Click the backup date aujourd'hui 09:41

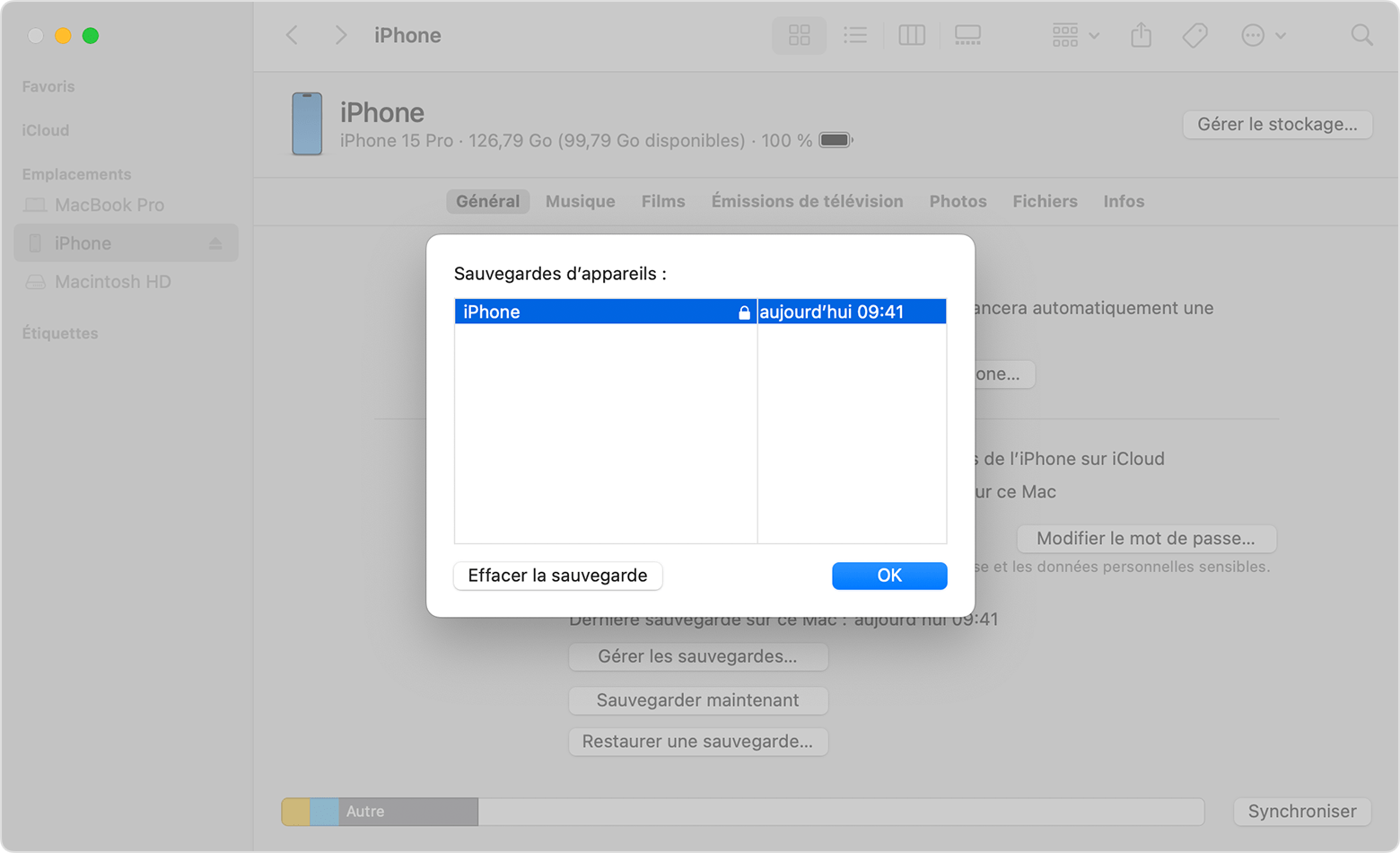[832, 312]
